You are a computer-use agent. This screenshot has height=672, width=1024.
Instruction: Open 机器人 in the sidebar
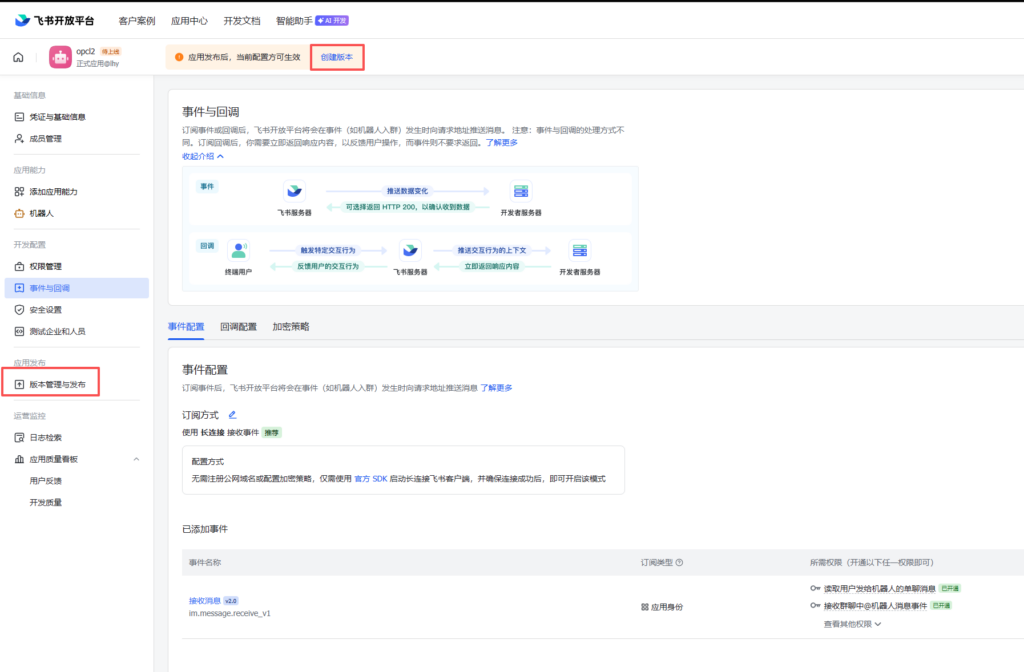[x=41, y=213]
